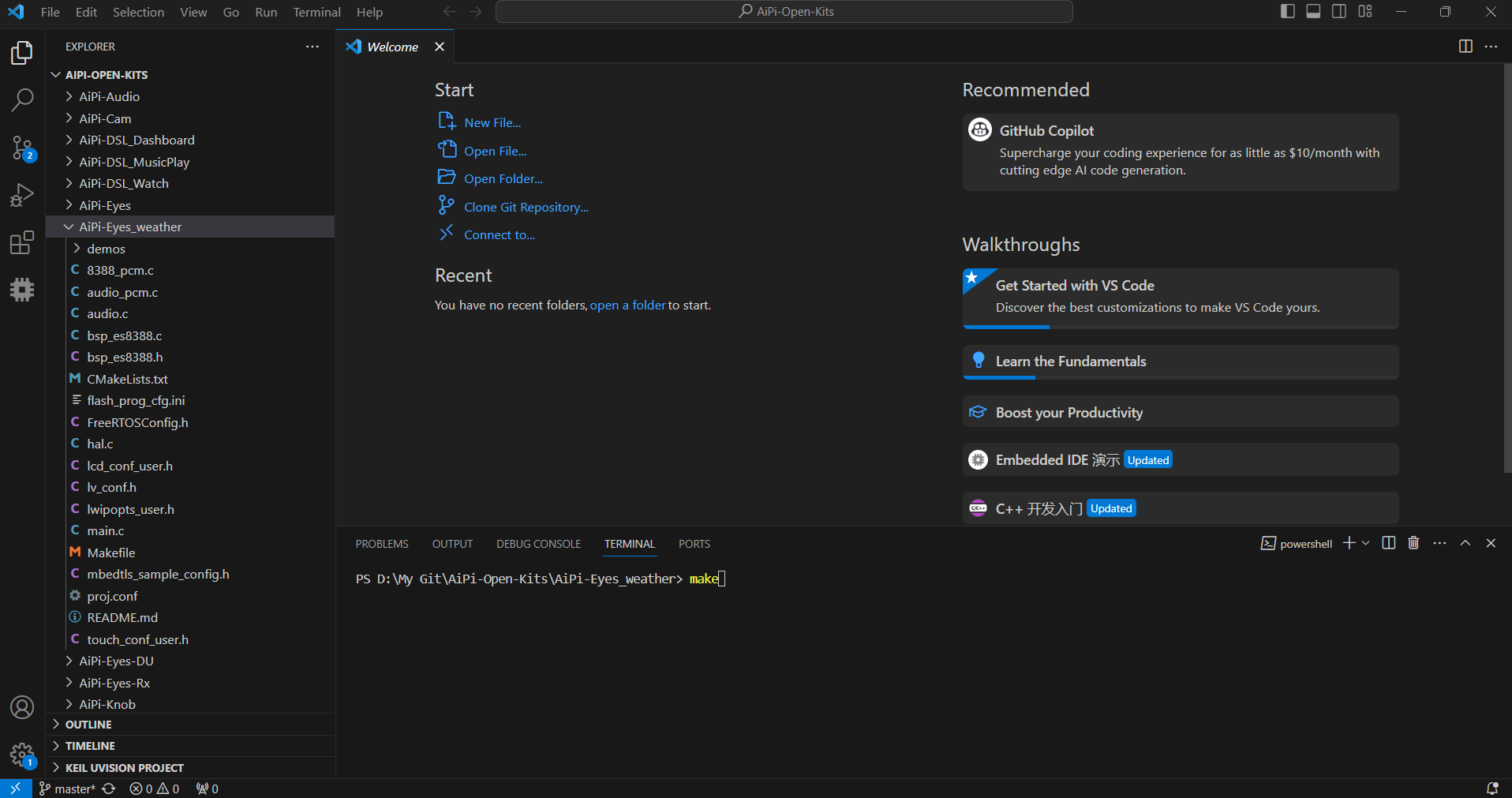
Task: Click the ports forwarded indicator showing 0
Action: (208, 789)
